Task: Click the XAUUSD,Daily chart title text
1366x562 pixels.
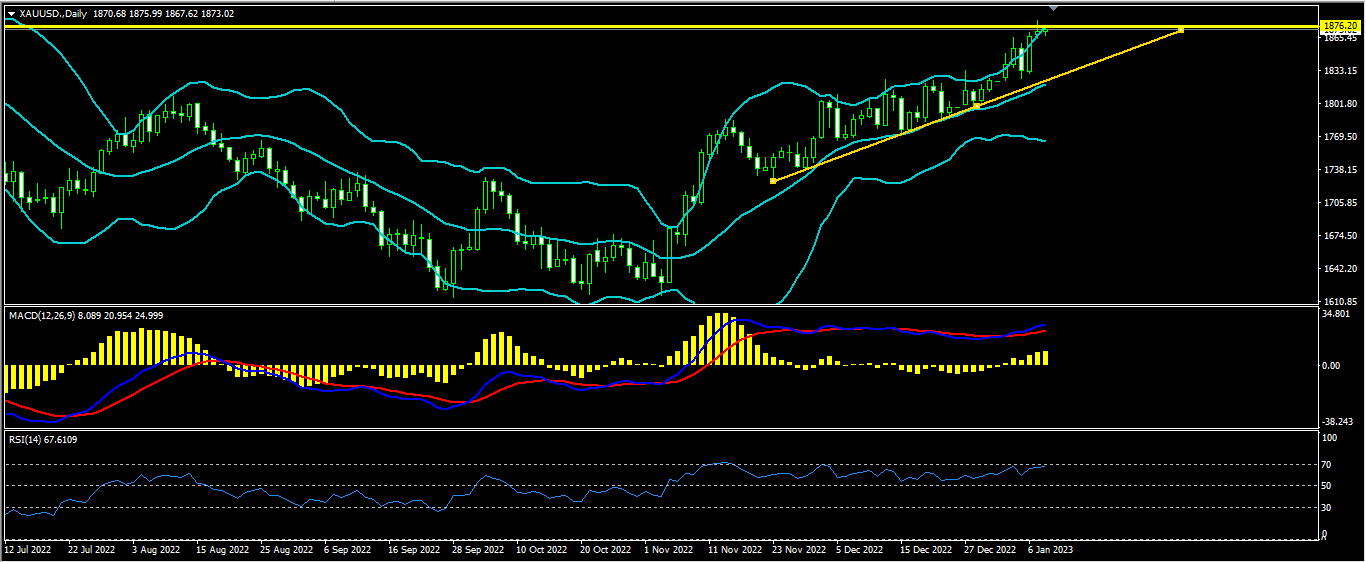Action: (51, 13)
